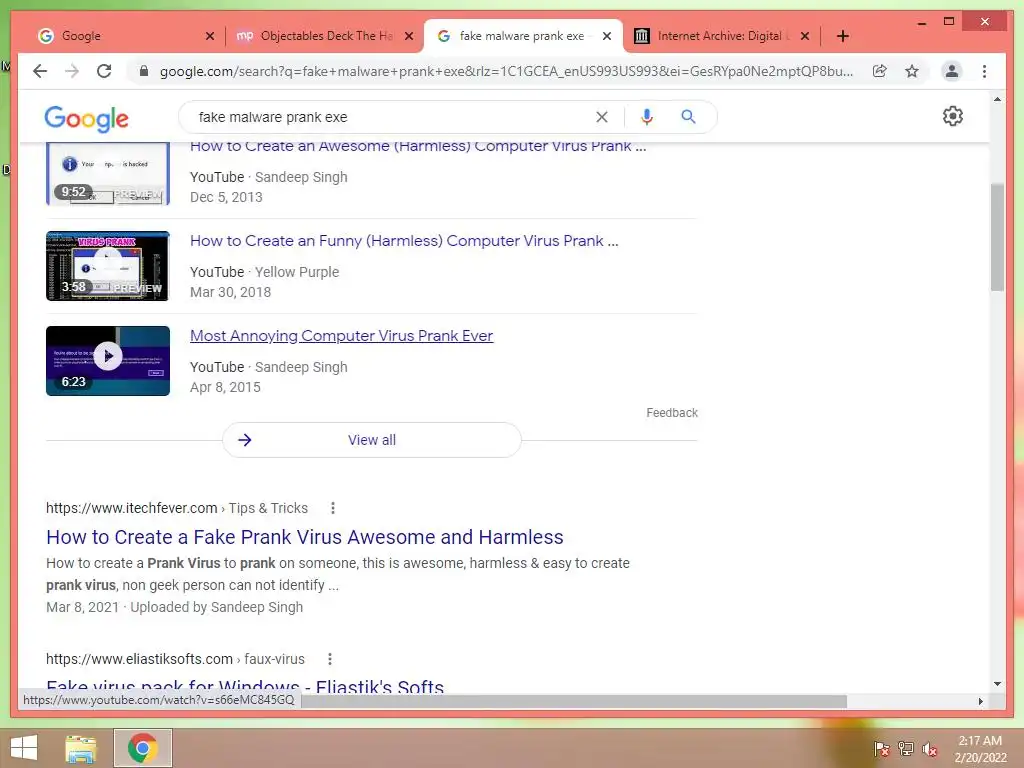This screenshot has height=768, width=1024.
Task: Click the horizontal scrollbar thumb
Action: (573, 701)
